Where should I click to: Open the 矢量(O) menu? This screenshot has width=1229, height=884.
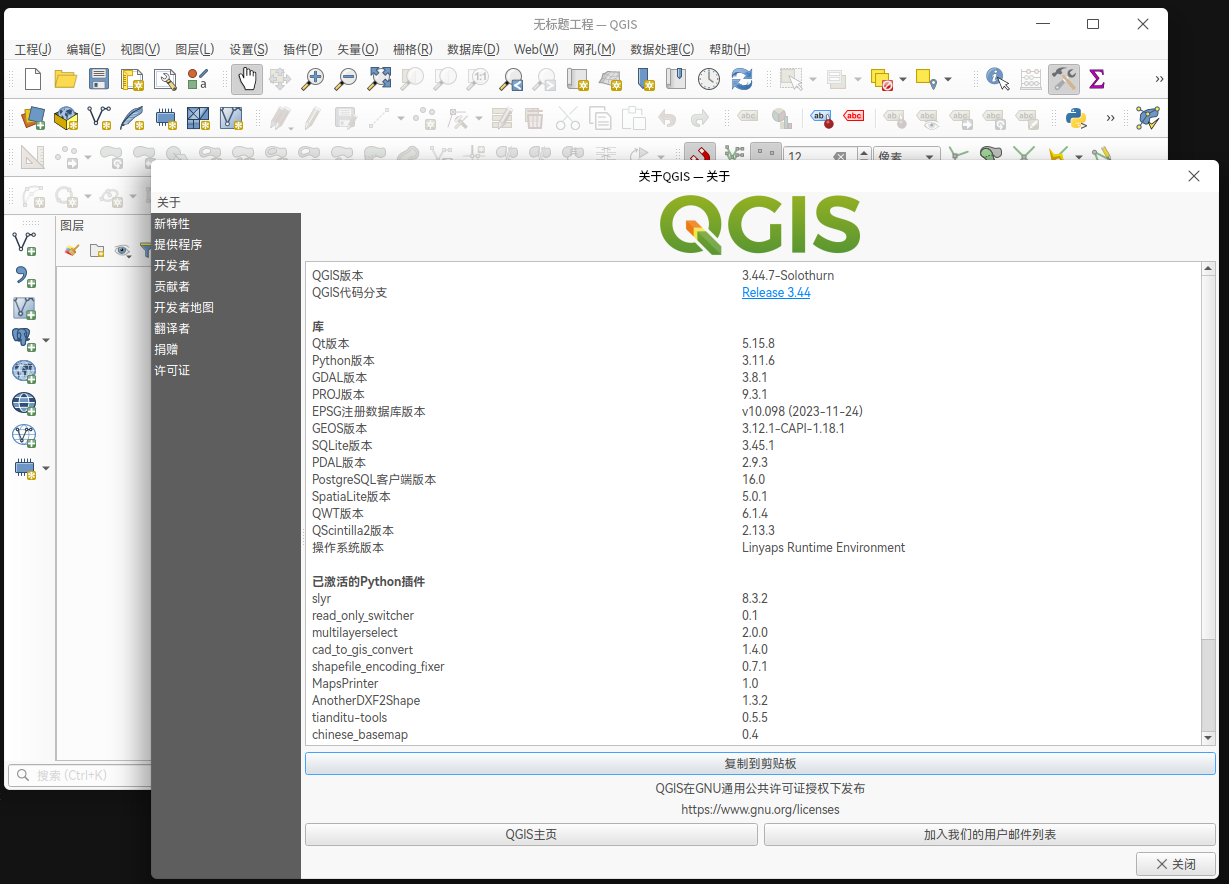(357, 49)
